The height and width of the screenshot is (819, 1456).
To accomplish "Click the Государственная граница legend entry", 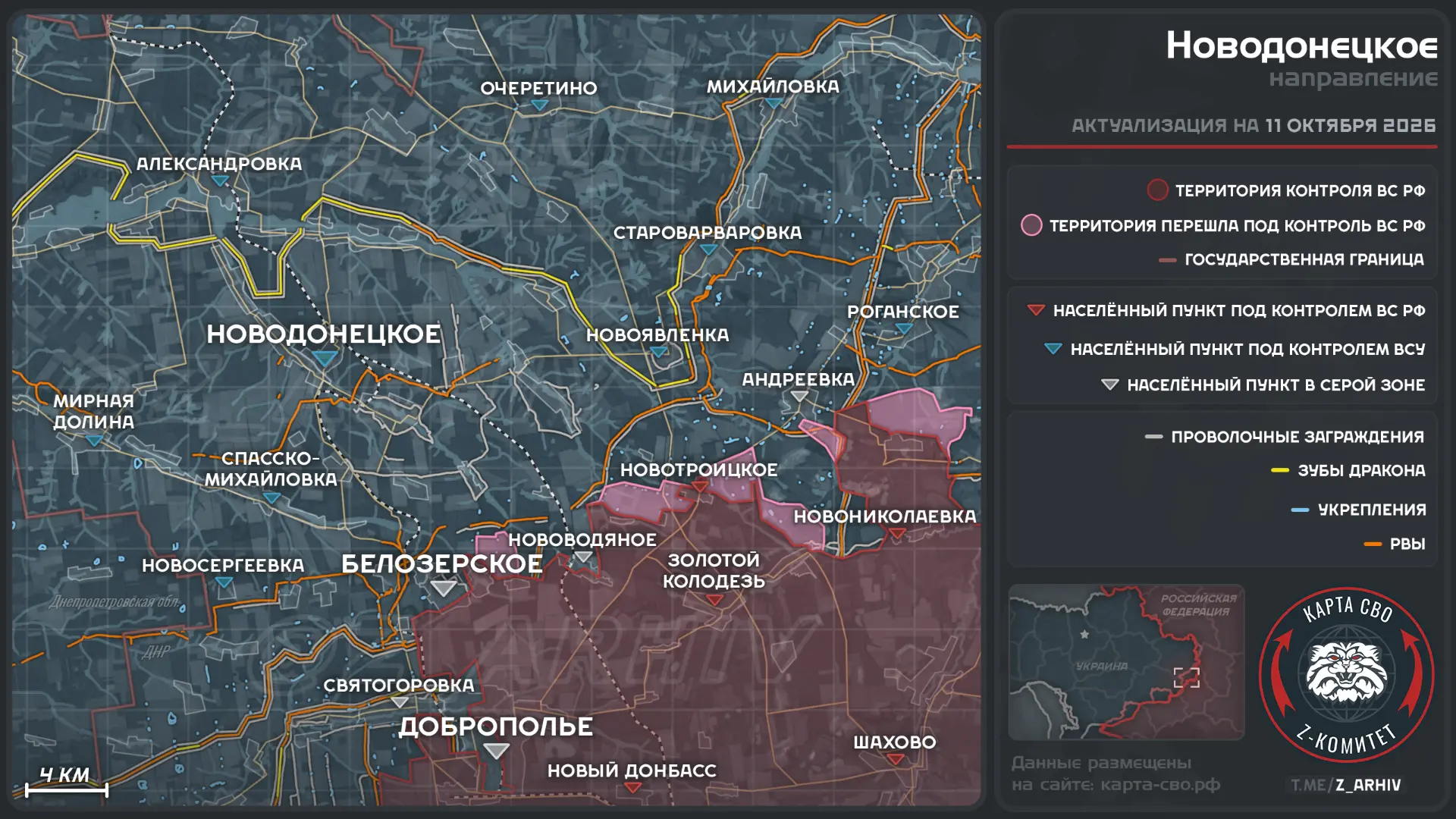I will pyautogui.click(x=1291, y=259).
